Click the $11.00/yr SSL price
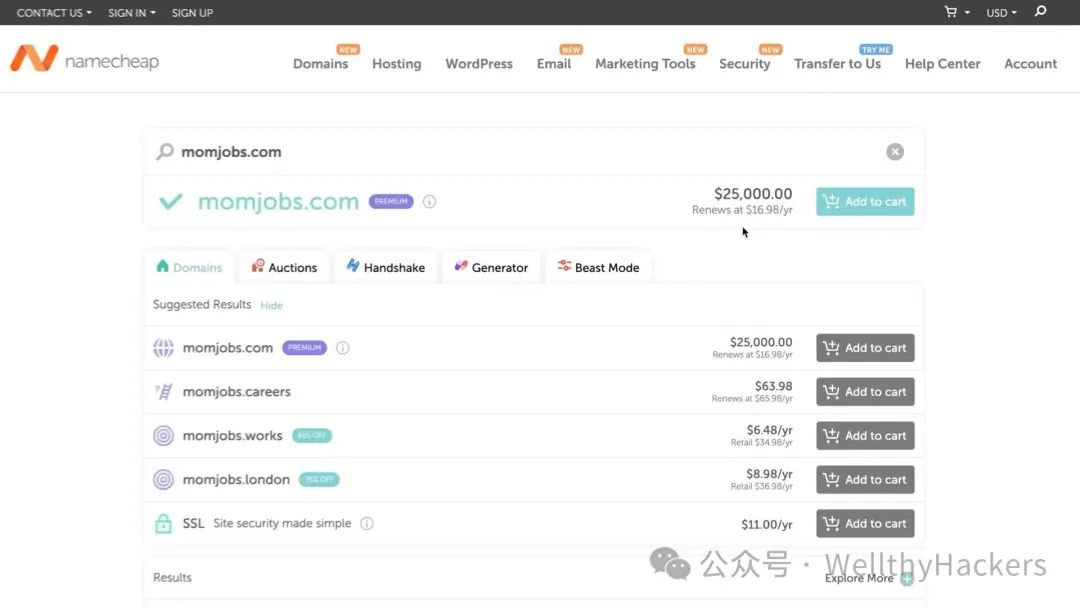The height and width of the screenshot is (608, 1080). (x=767, y=525)
